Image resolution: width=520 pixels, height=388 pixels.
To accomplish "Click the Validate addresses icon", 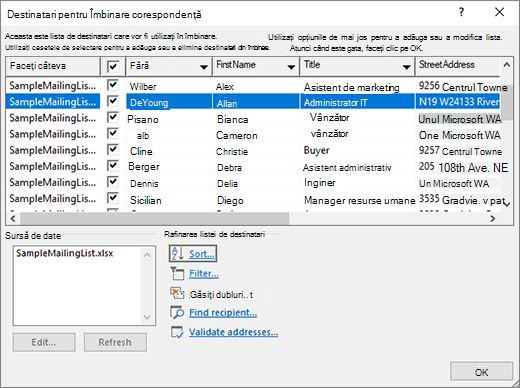I will (177, 332).
